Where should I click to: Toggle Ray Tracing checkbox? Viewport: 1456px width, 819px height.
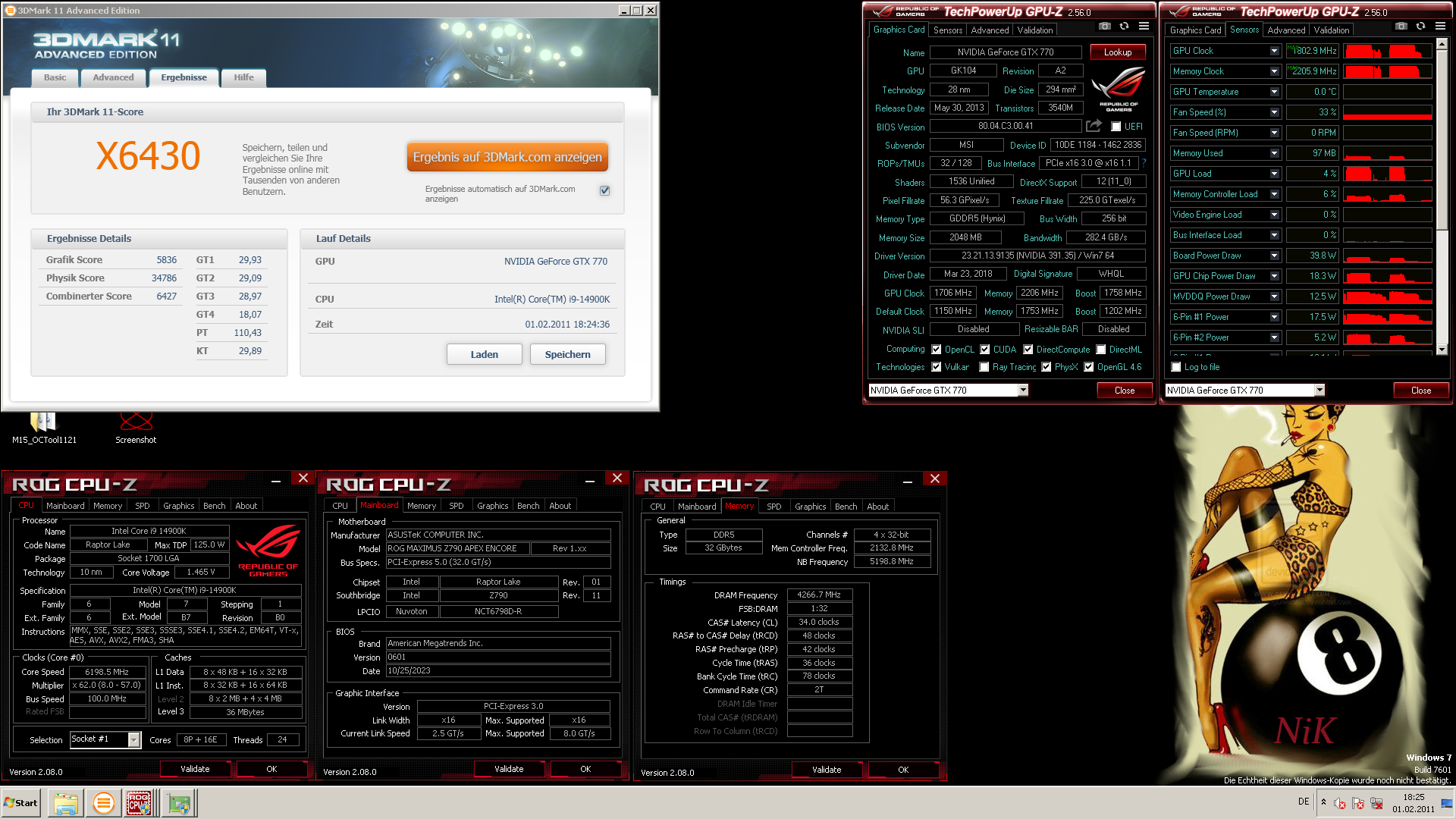[984, 367]
